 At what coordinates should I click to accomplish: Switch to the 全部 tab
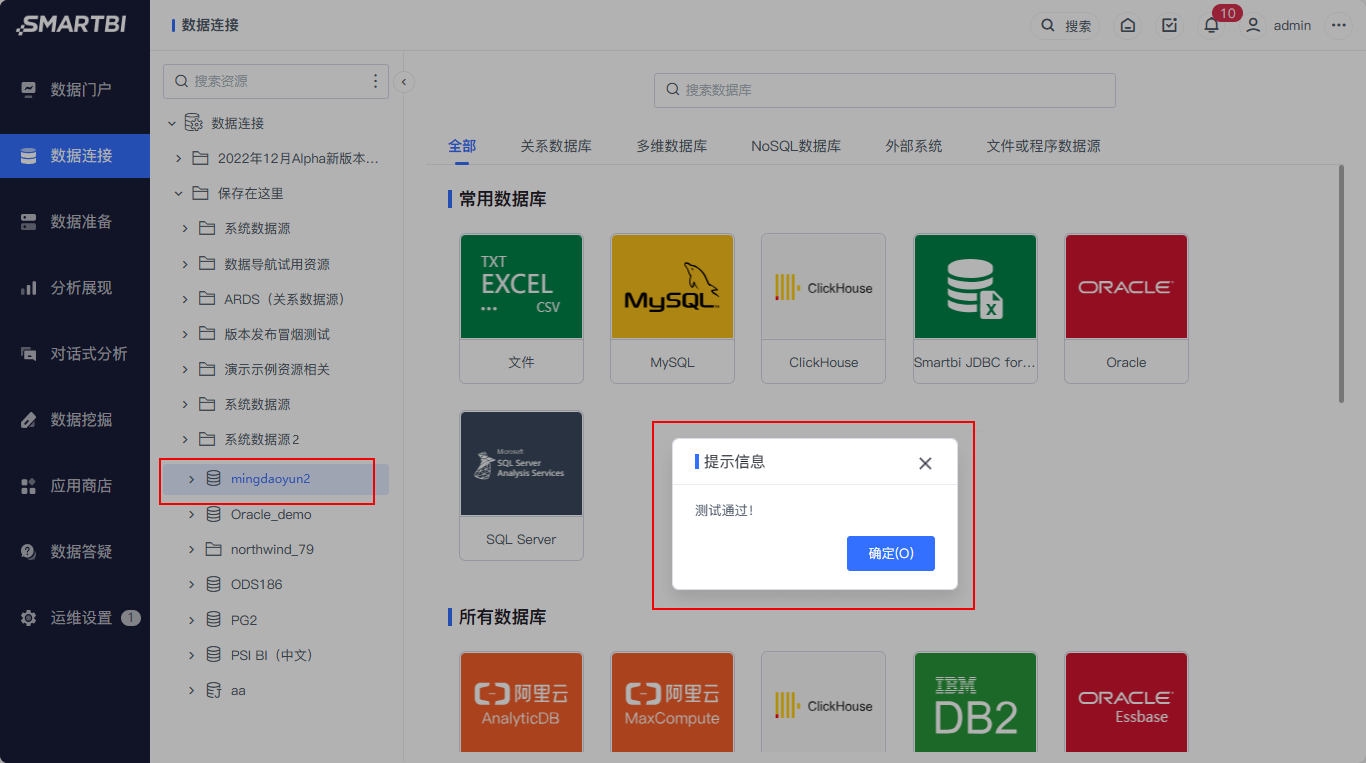(462, 146)
